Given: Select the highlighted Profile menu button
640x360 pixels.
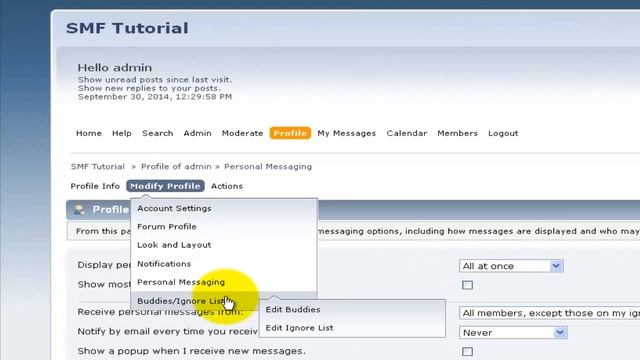Looking at the screenshot, I should [x=290, y=133].
